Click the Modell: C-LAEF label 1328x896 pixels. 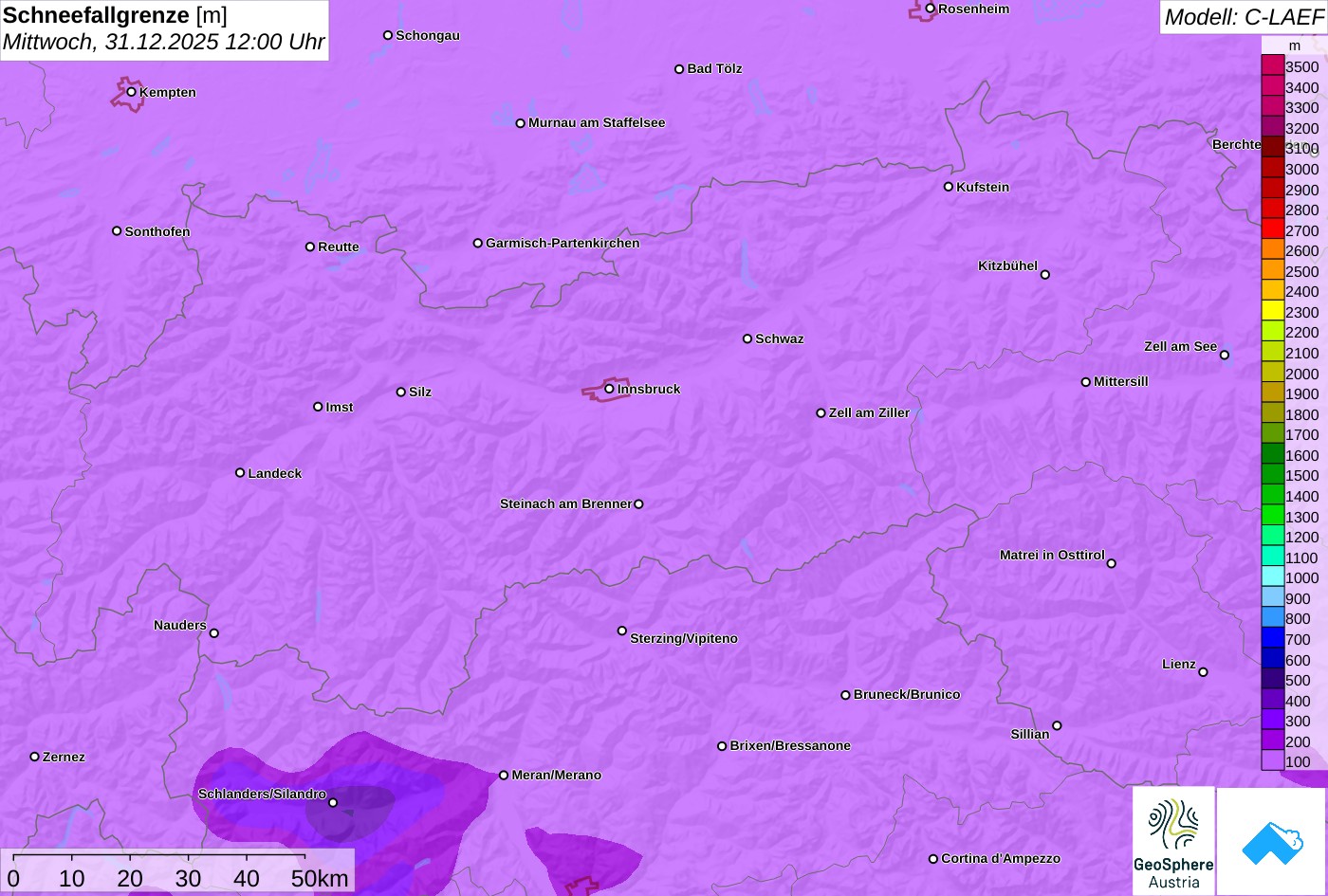(1244, 17)
